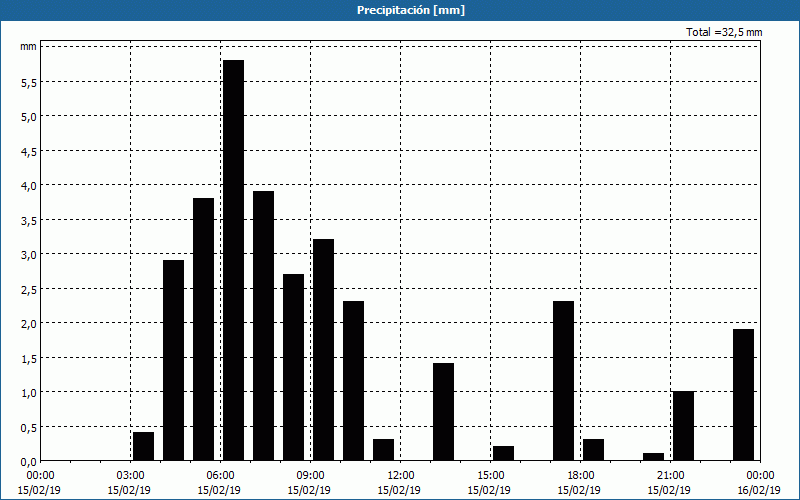Click the mm unit label on y-axis
The height and width of the screenshot is (500, 800).
click(x=29, y=46)
